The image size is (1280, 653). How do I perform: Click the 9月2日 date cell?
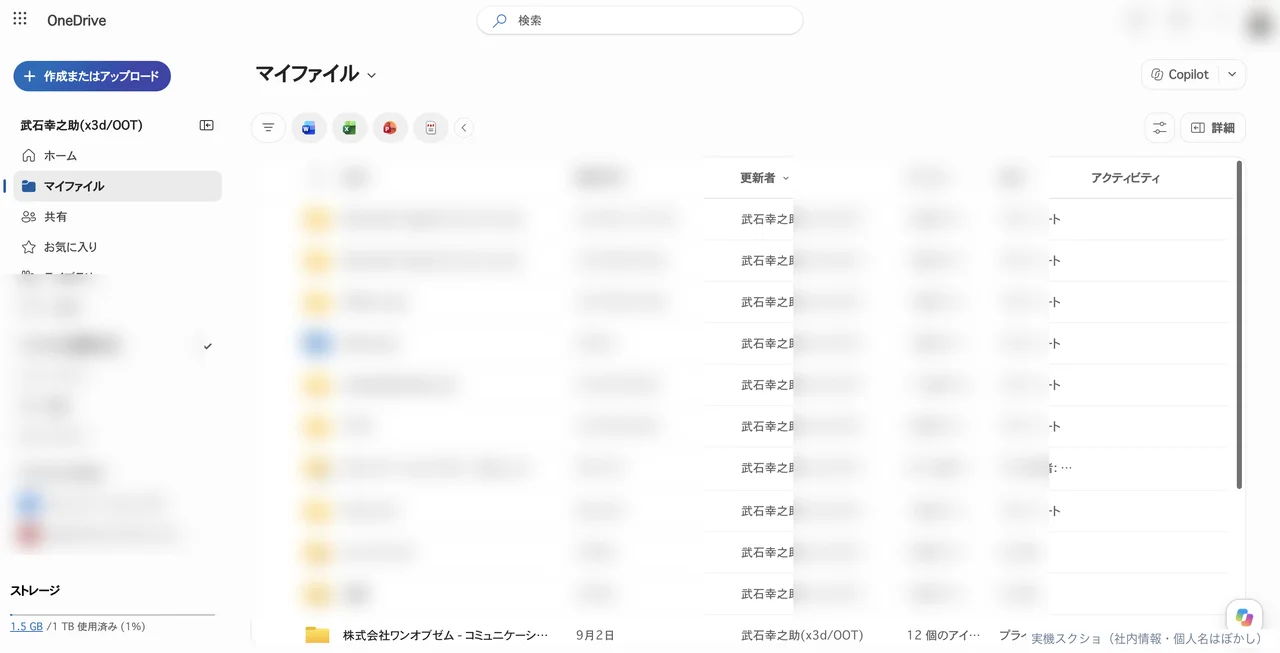pyautogui.click(x=596, y=635)
